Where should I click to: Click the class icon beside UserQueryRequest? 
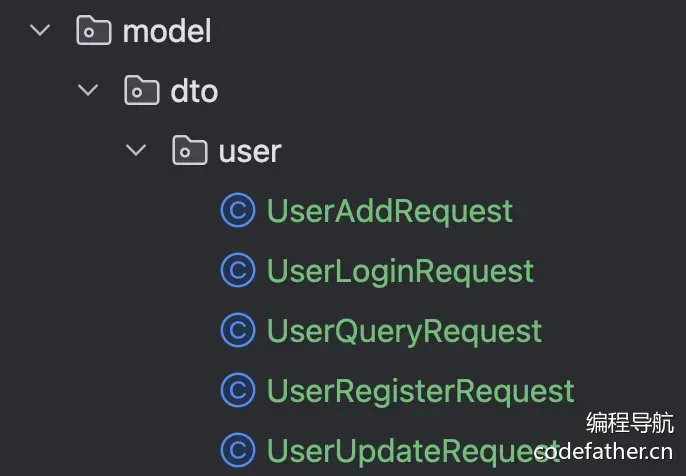[238, 330]
